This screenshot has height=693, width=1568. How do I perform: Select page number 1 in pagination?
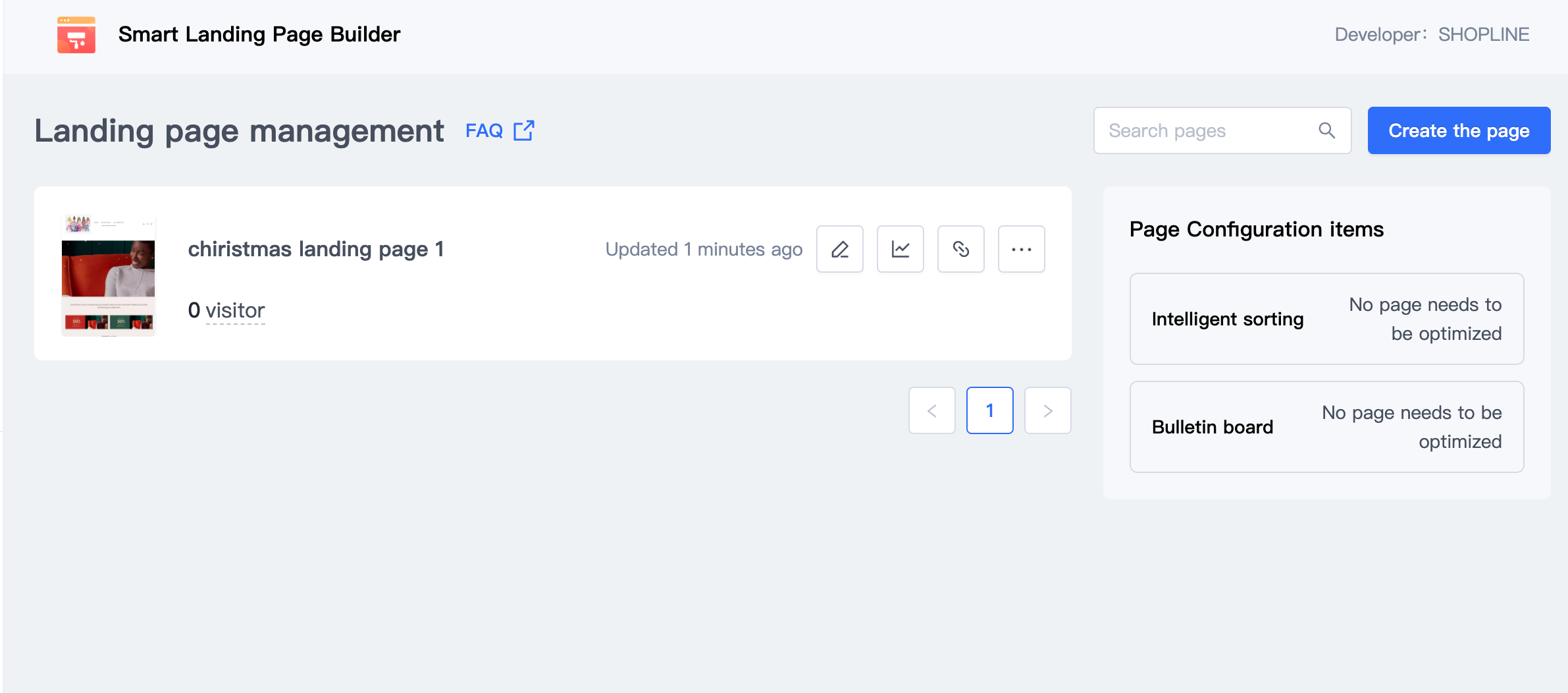pos(989,410)
